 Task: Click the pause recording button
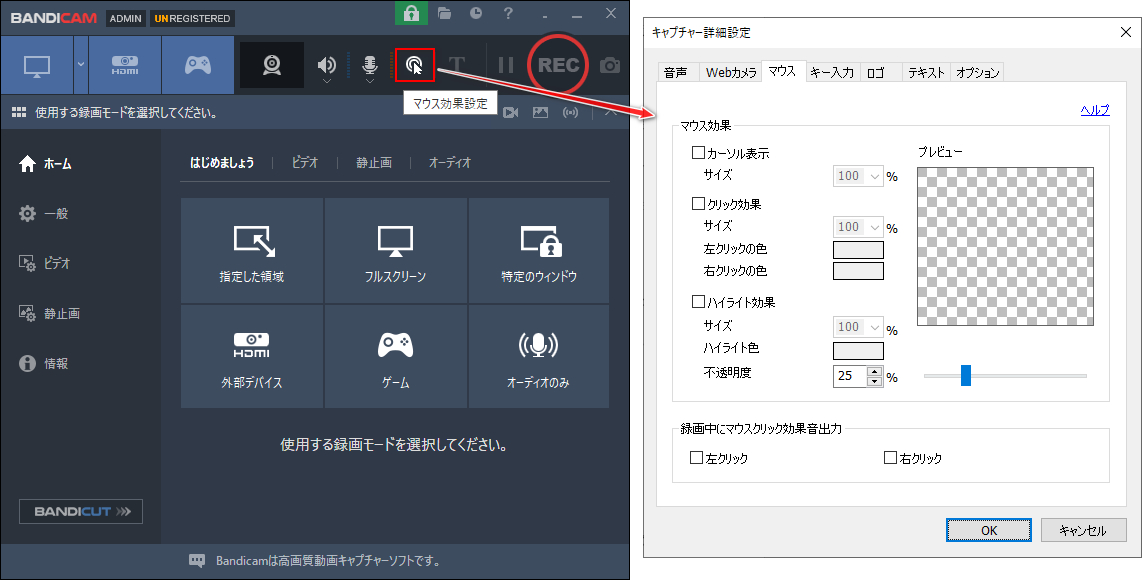point(505,65)
